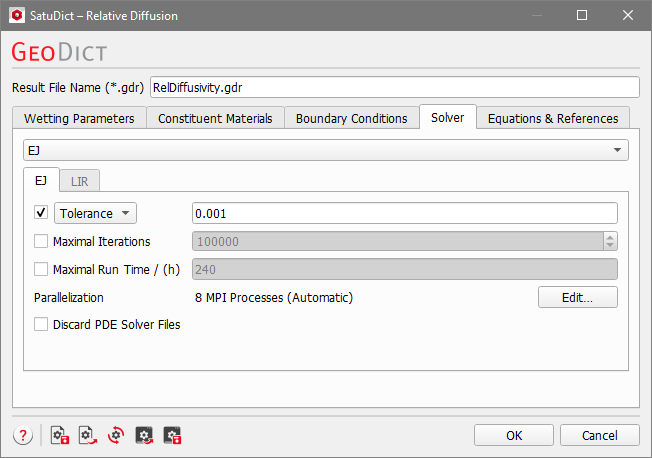Image resolution: width=652 pixels, height=458 pixels.
Task: Save settings to database icon
Action: point(172,436)
